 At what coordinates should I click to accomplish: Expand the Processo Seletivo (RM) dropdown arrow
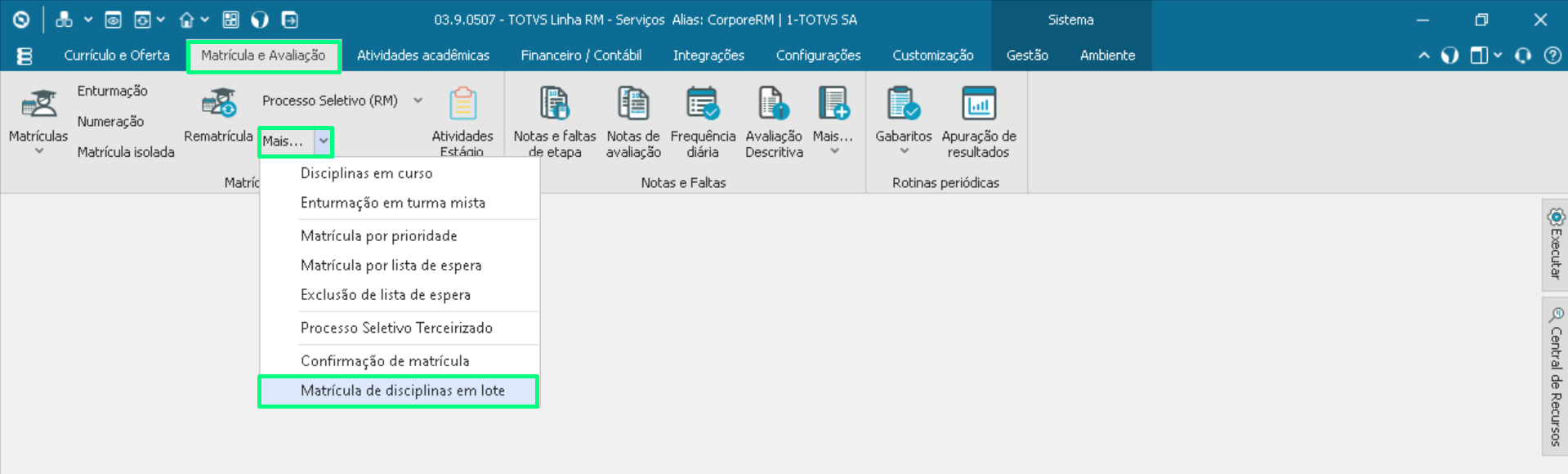(418, 101)
